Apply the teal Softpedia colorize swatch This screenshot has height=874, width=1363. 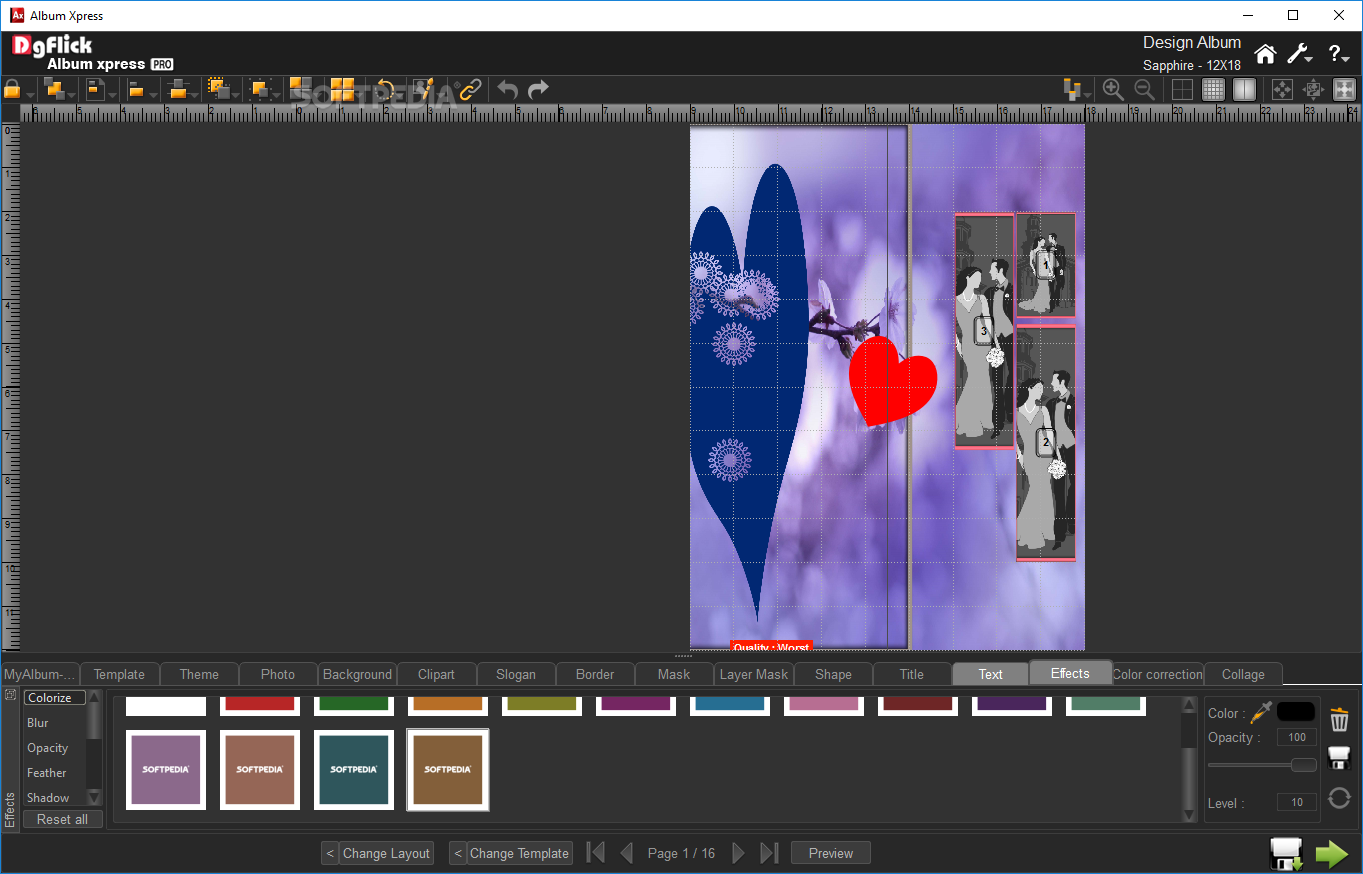354,769
